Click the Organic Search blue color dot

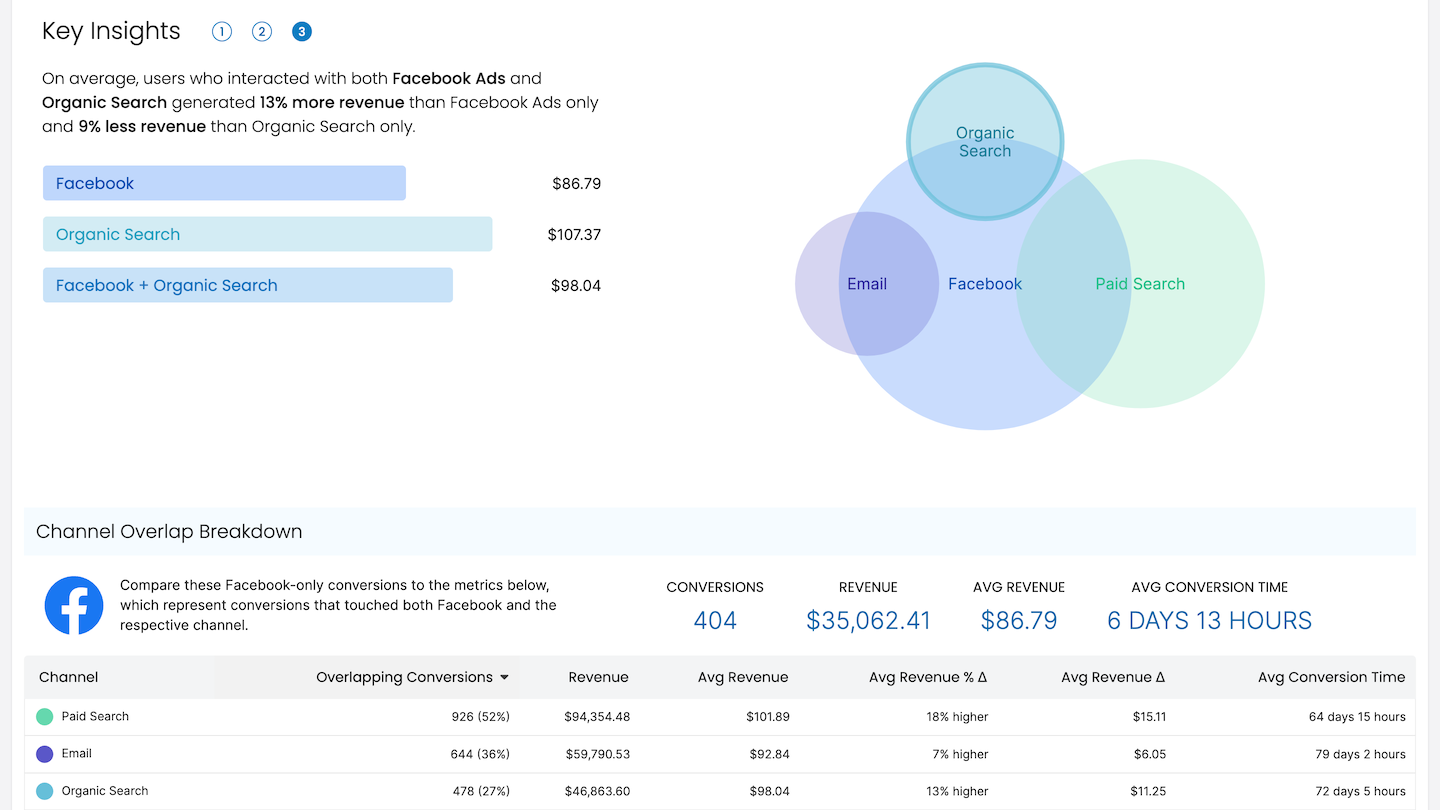[x=44, y=791]
